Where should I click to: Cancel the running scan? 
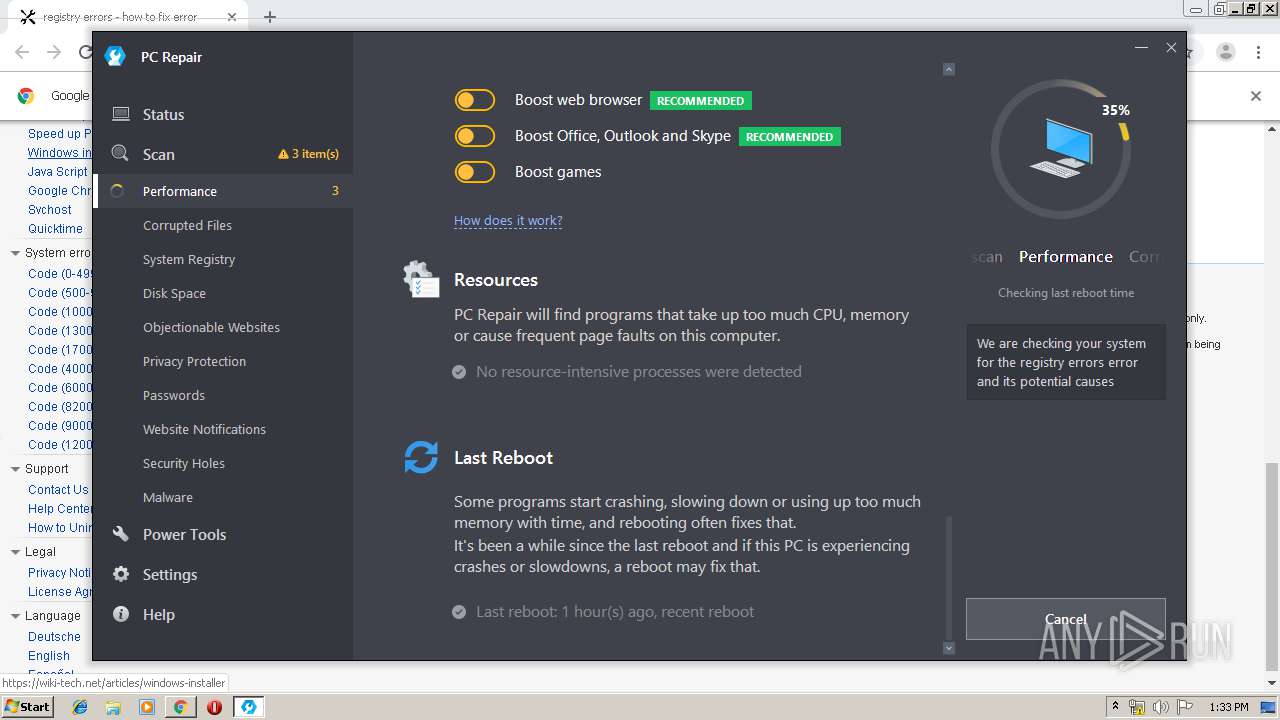1065,619
